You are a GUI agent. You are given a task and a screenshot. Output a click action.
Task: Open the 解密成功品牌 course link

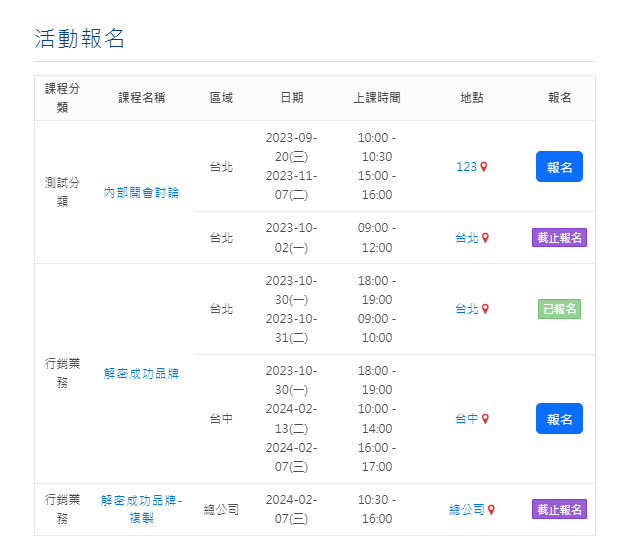point(141,373)
